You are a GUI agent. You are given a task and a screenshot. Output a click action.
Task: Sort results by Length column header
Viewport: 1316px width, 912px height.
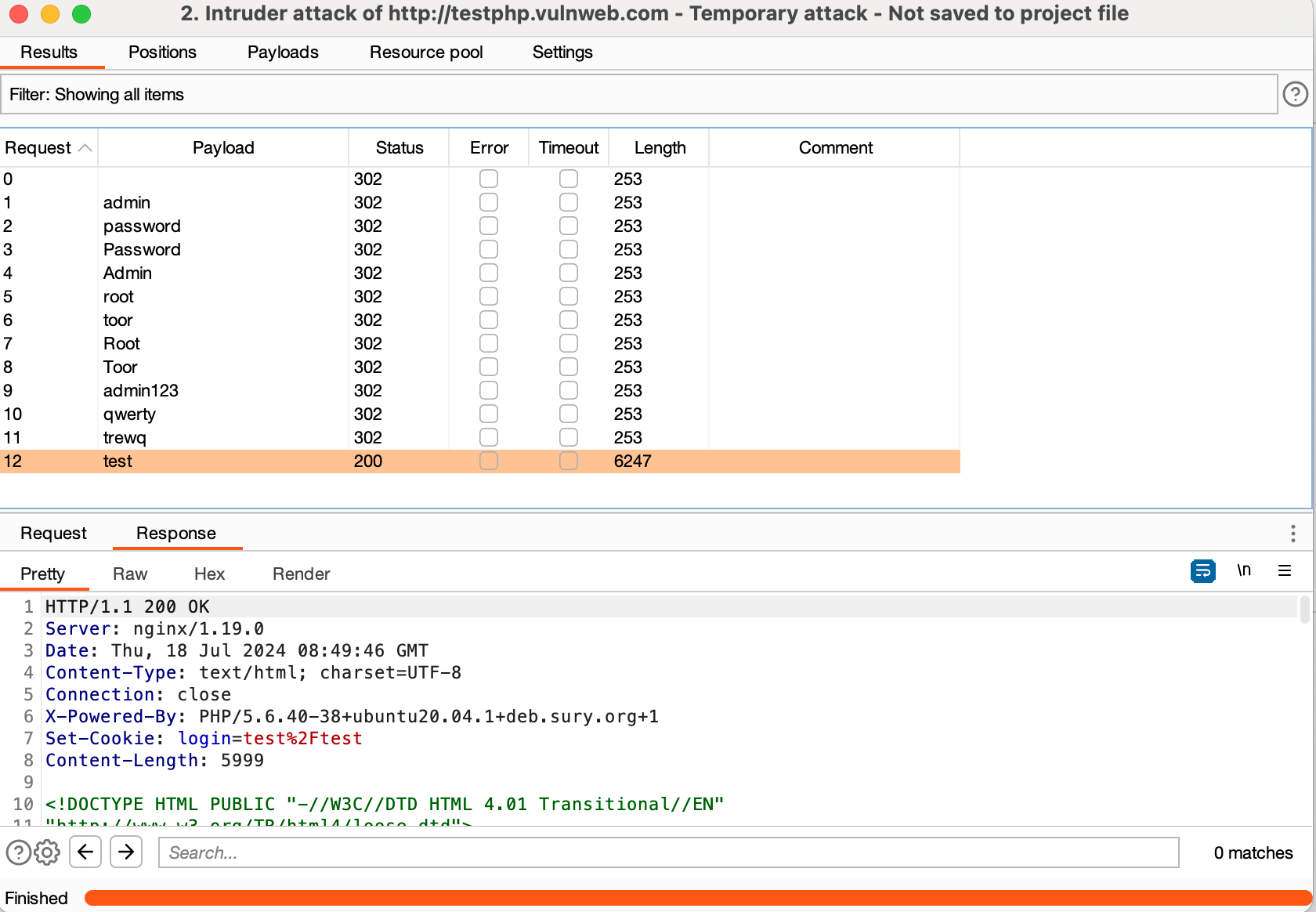[660, 148]
